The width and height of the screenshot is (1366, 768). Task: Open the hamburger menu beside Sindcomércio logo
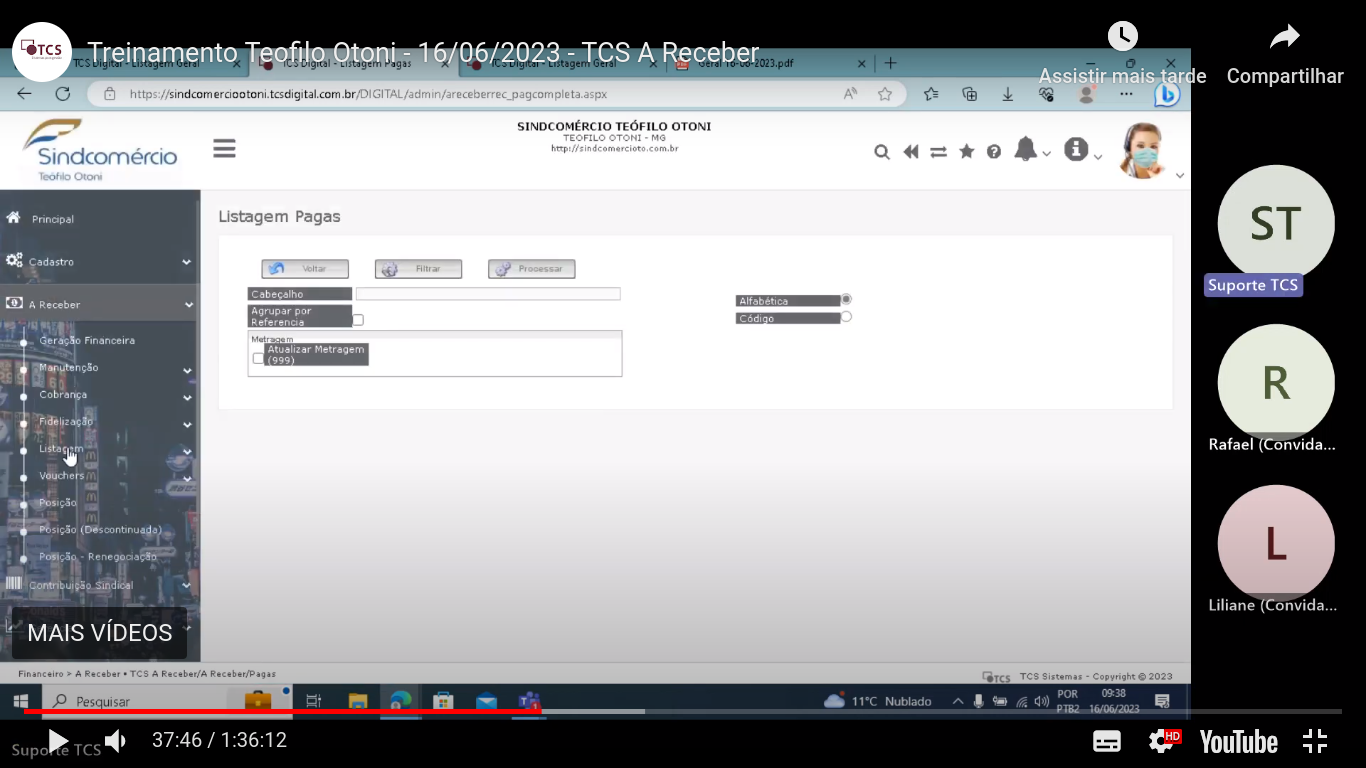click(x=224, y=149)
